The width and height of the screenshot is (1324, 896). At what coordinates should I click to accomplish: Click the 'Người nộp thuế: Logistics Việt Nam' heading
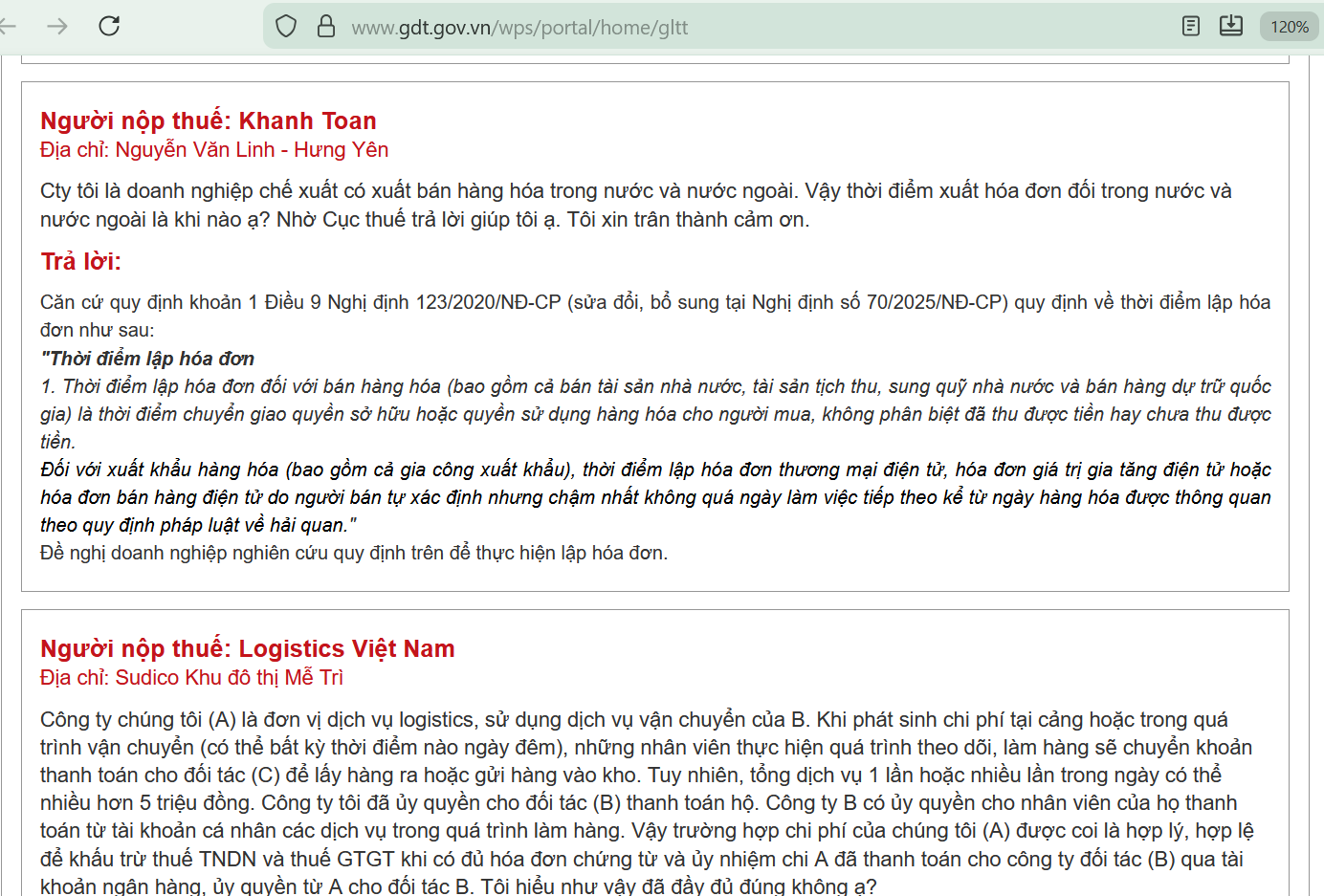[247, 648]
